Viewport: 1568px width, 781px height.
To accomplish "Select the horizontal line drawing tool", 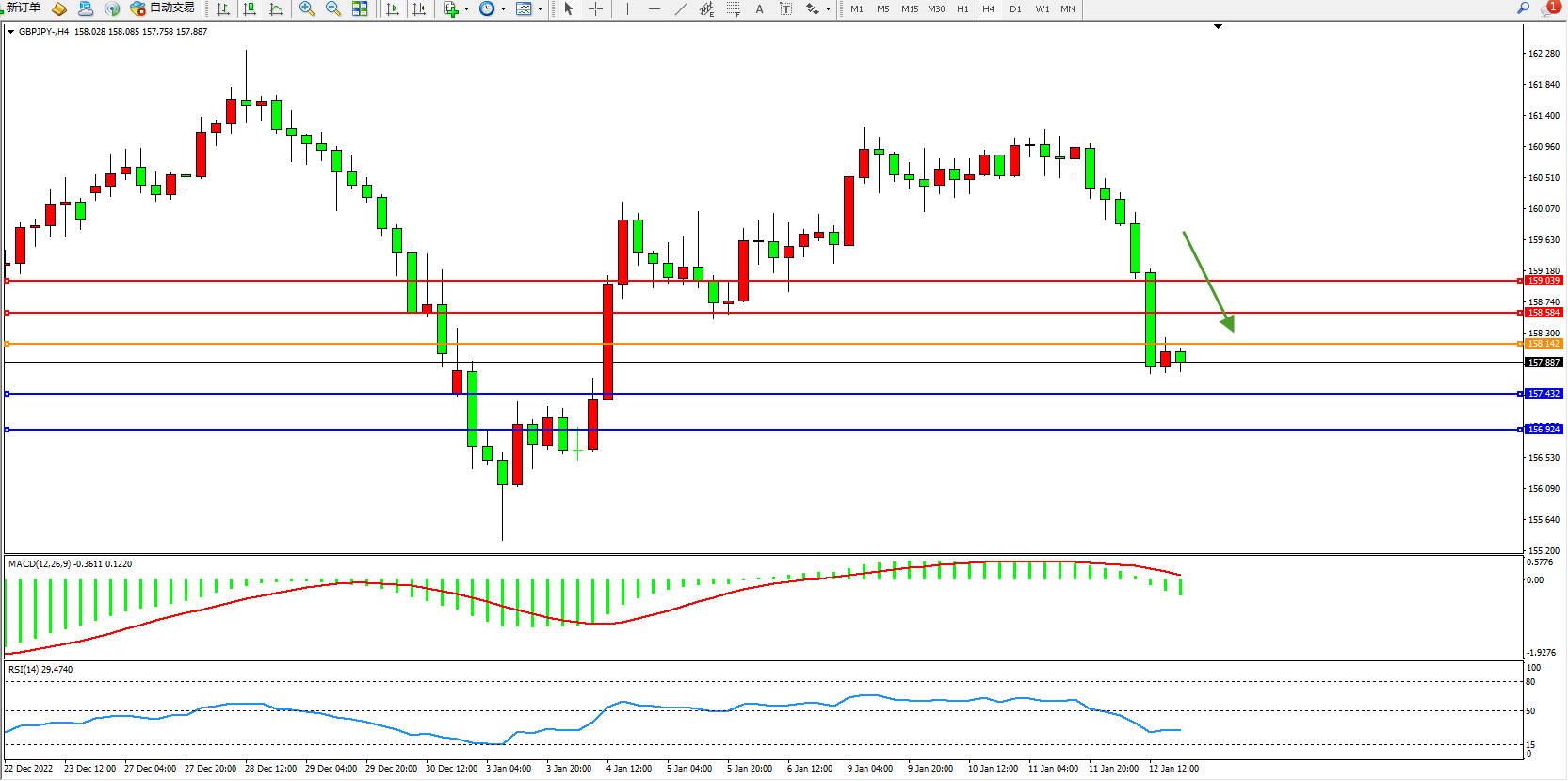I will (x=655, y=8).
